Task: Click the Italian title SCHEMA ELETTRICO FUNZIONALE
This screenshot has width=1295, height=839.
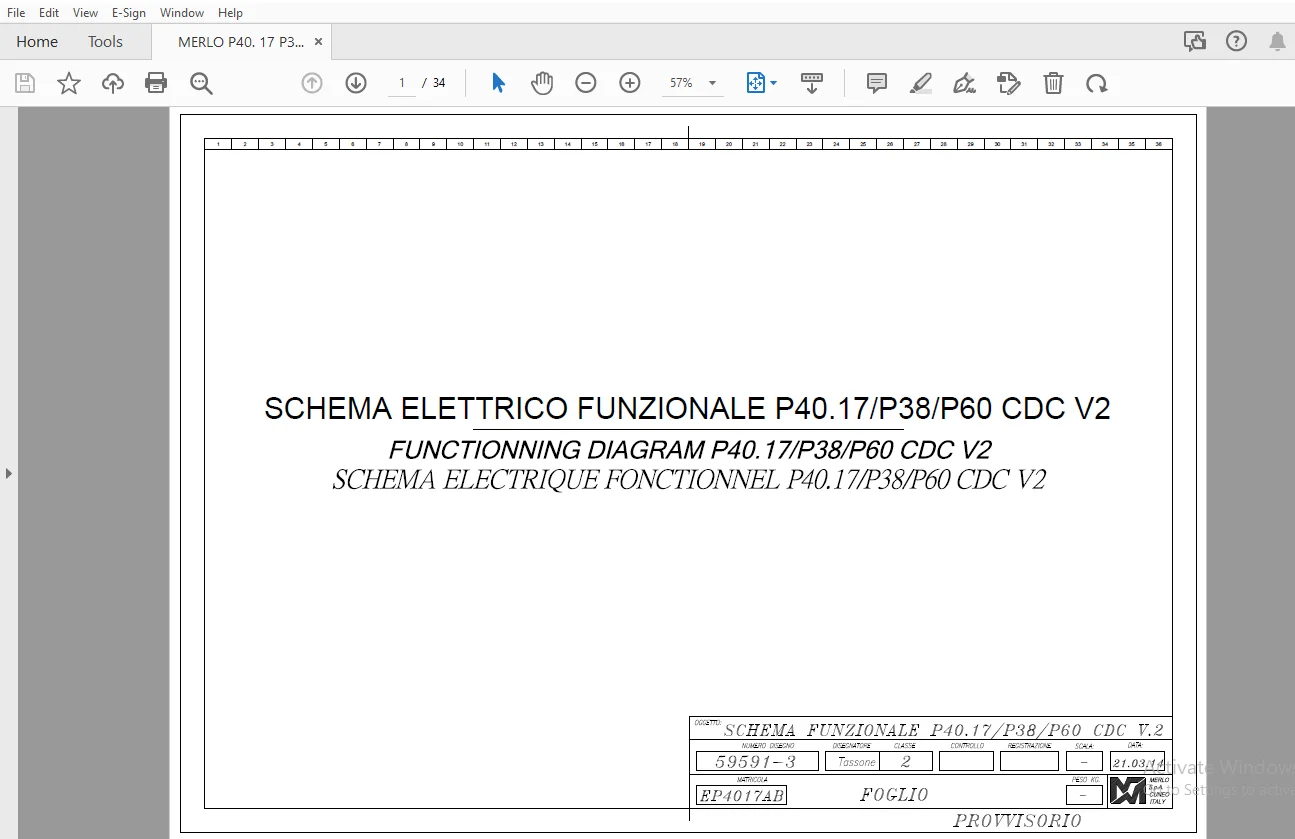Action: pos(687,408)
